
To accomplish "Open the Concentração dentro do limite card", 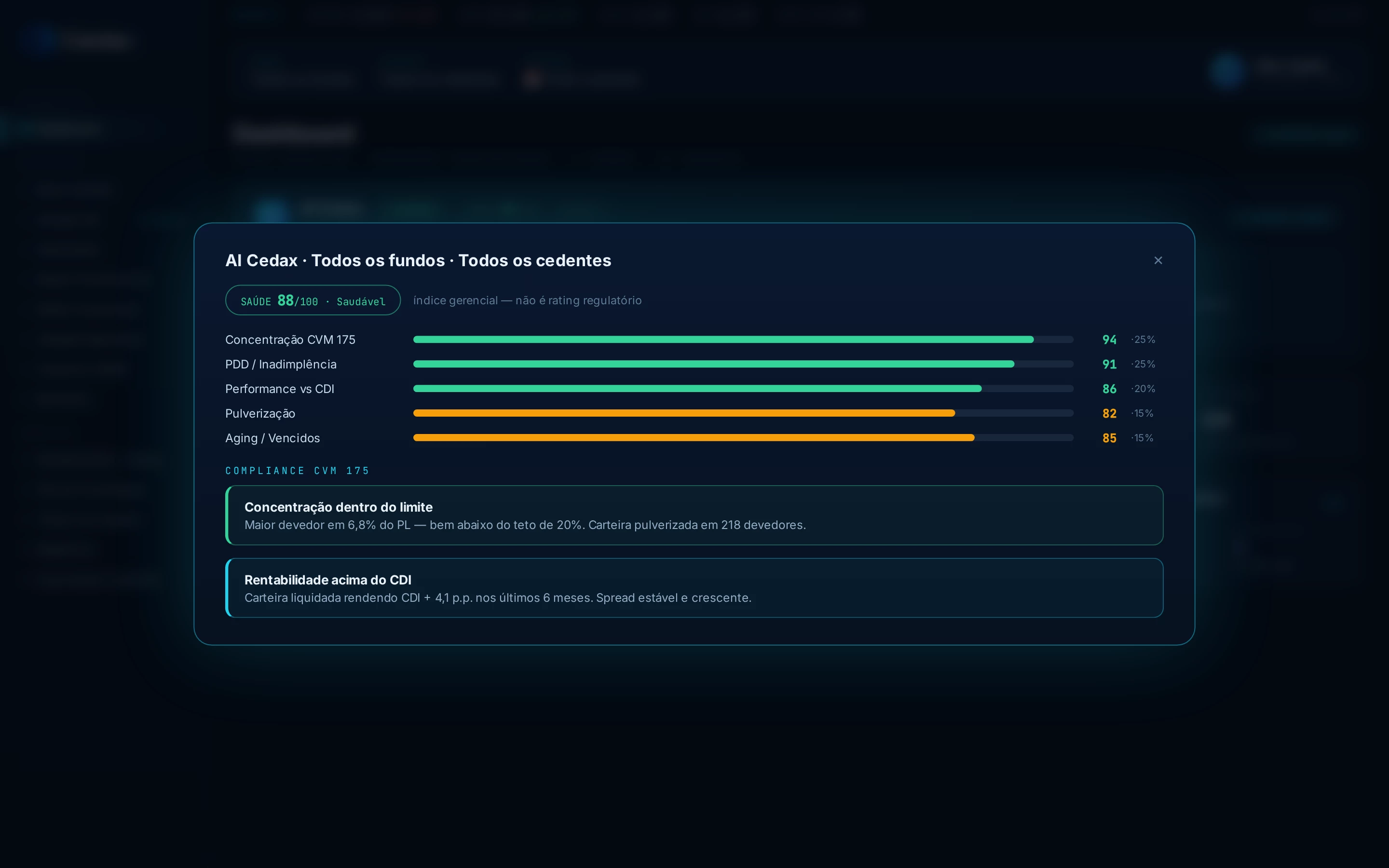I will 694,515.
